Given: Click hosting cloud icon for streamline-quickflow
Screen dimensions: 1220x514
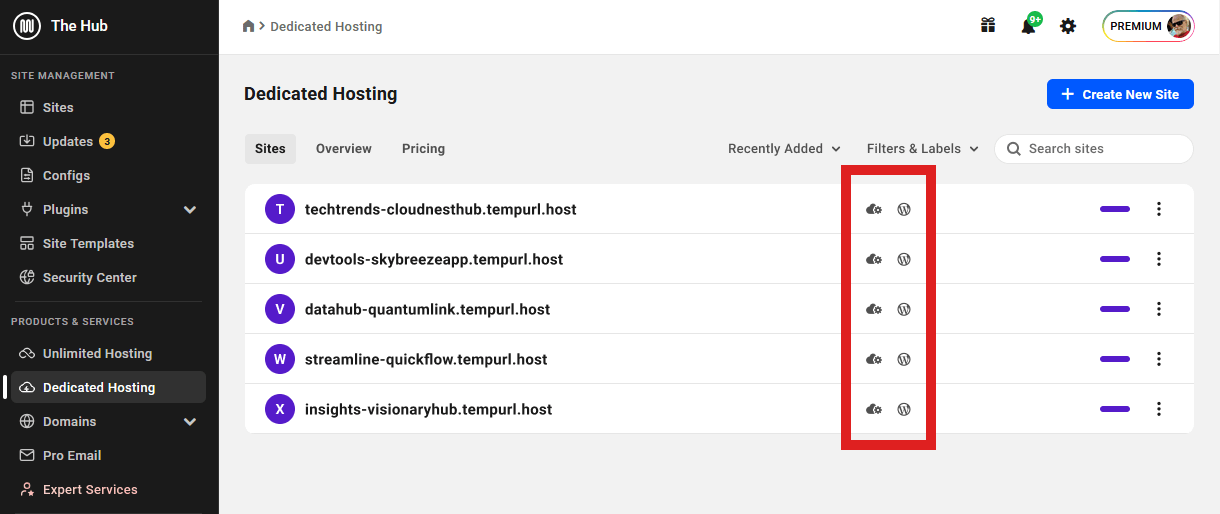Looking at the screenshot, I should click(x=874, y=359).
